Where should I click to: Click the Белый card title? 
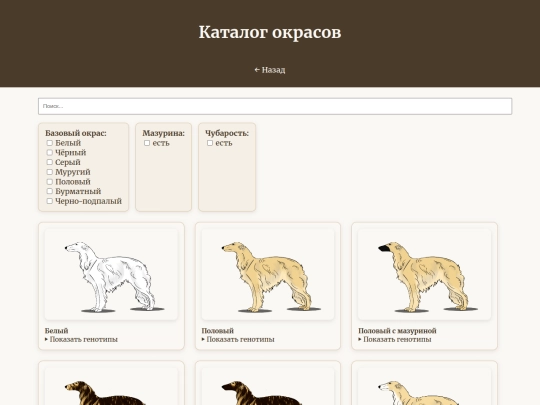(x=56, y=331)
